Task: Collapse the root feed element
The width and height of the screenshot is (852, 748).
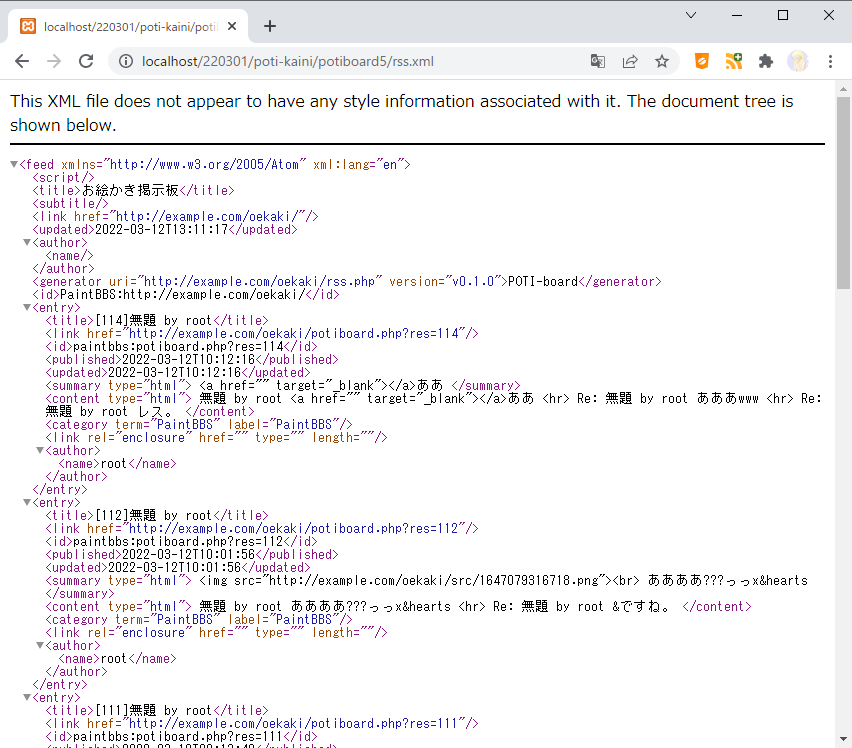Action: pos(14,164)
